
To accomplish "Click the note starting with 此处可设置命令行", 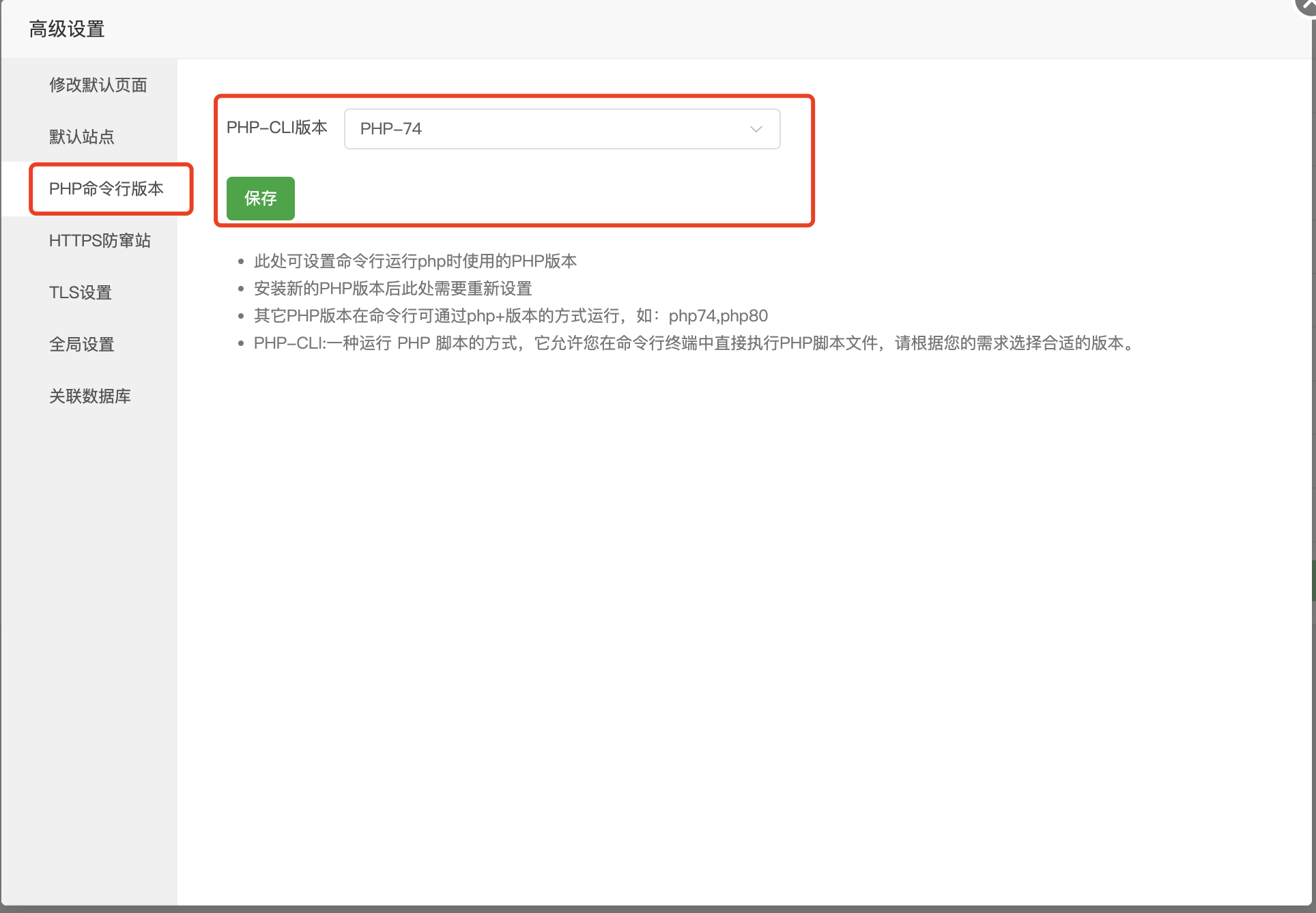I will (x=415, y=261).
